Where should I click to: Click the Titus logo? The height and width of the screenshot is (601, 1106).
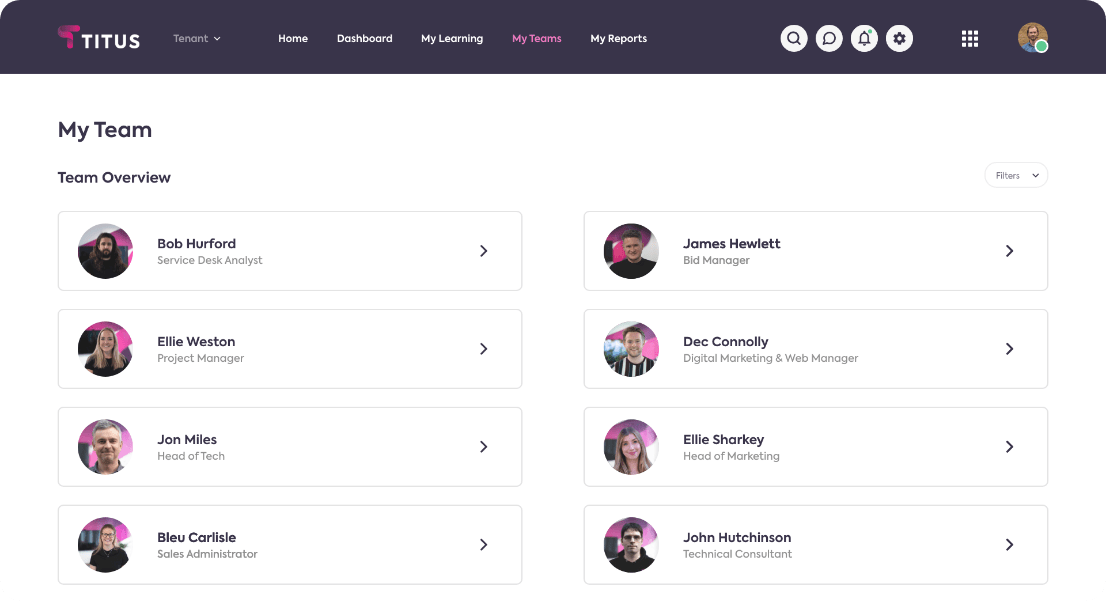click(x=99, y=38)
